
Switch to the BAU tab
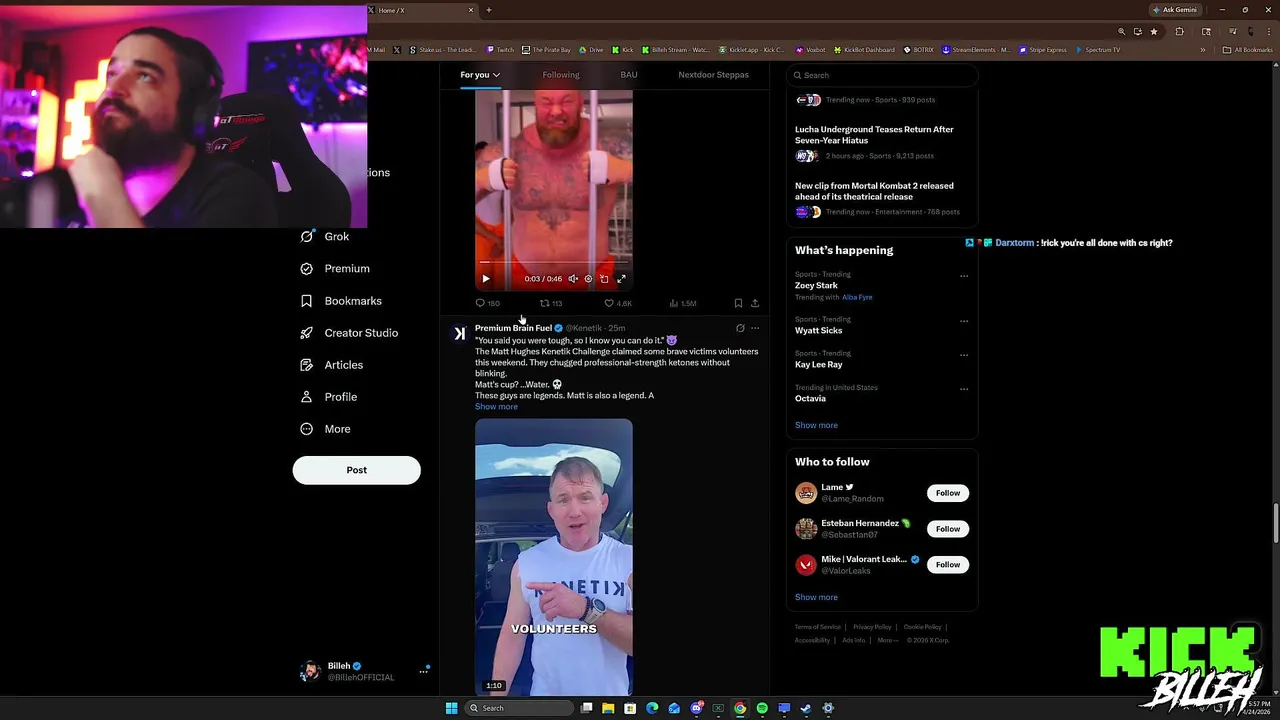pos(629,75)
